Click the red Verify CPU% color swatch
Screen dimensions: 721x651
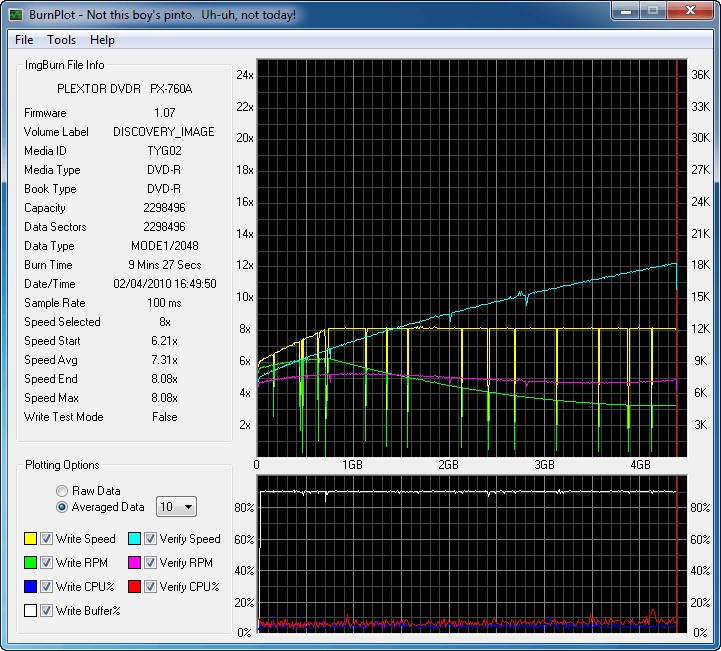point(135,587)
